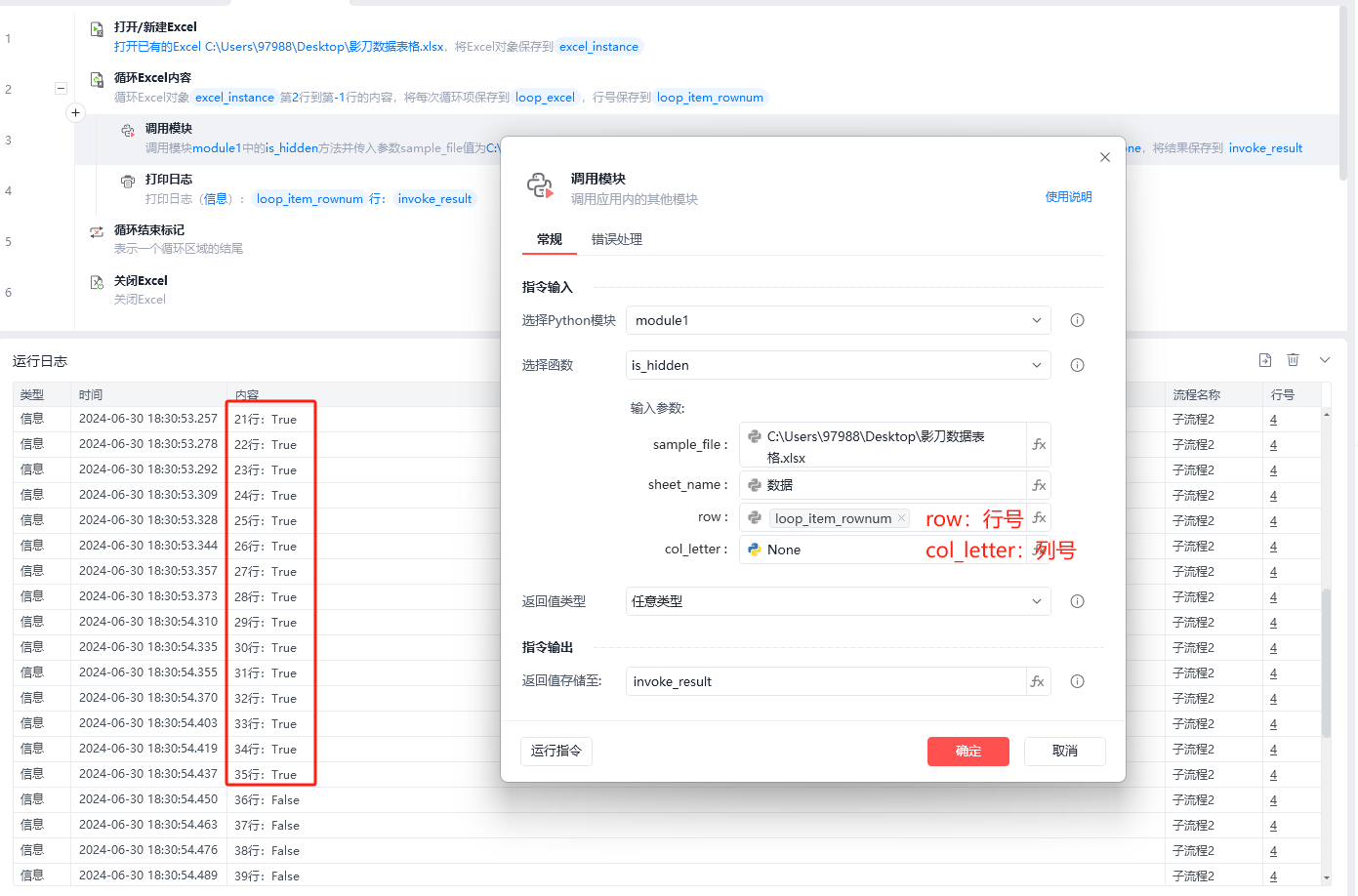Viewport: 1358px width, 896px height.
Task: Click the 打开/新建Excel step icon
Action: 97,30
